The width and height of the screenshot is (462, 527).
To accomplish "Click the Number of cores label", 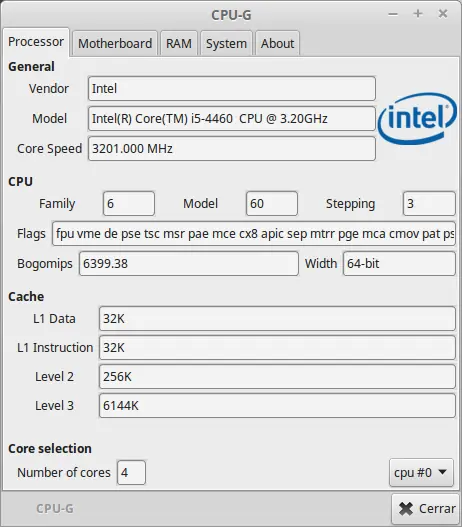I will [x=64, y=473].
